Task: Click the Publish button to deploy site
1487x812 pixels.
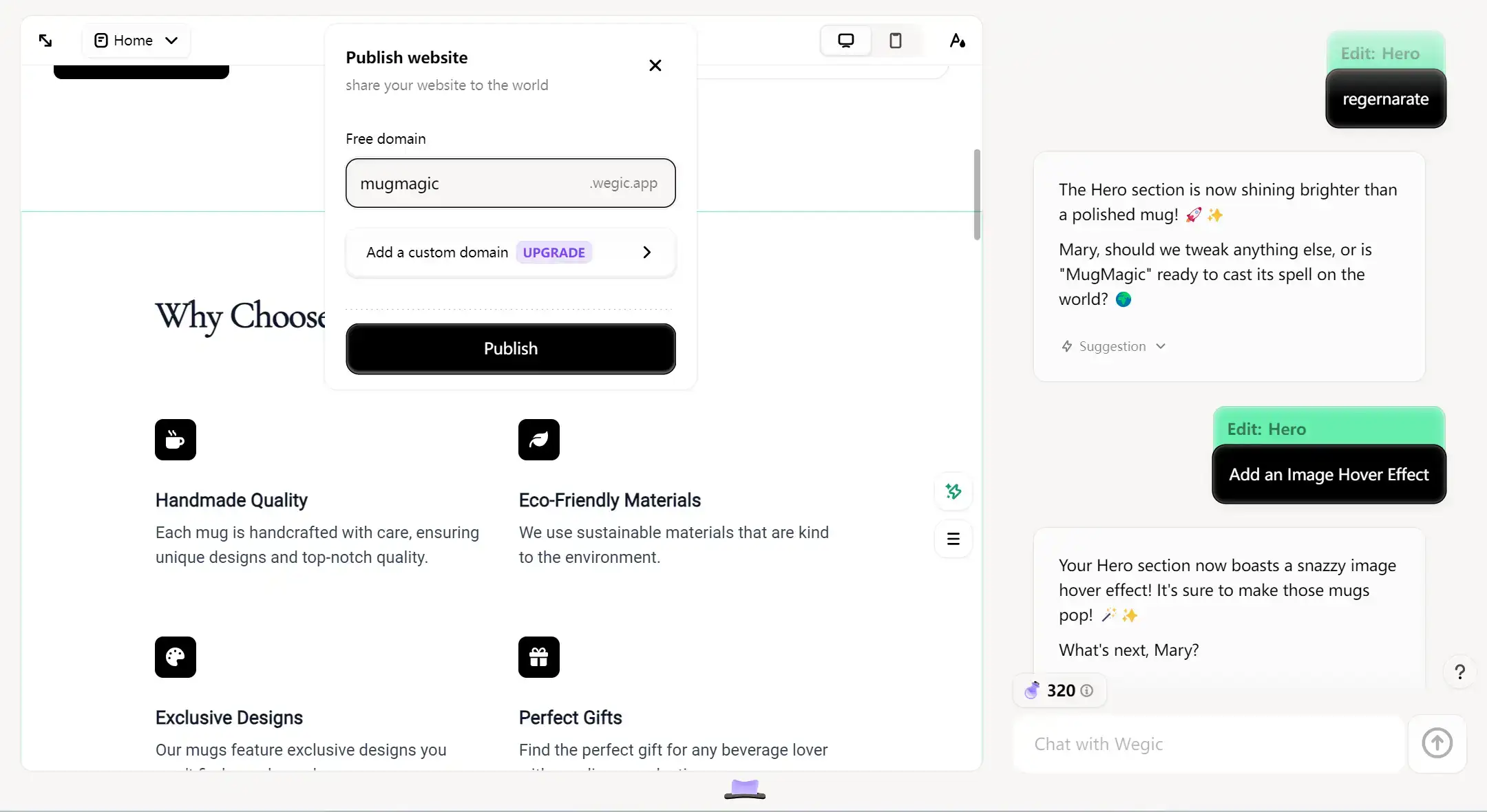Action: click(x=511, y=348)
